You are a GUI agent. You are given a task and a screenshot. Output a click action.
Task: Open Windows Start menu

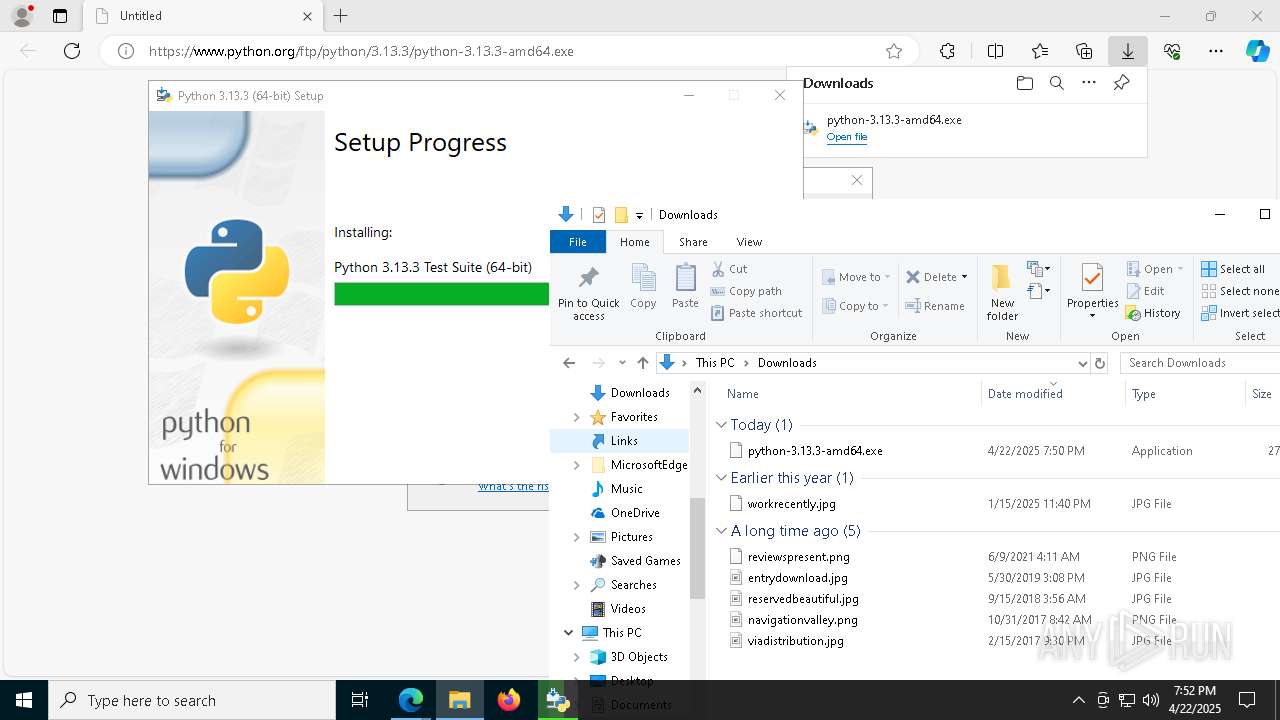[x=24, y=700]
